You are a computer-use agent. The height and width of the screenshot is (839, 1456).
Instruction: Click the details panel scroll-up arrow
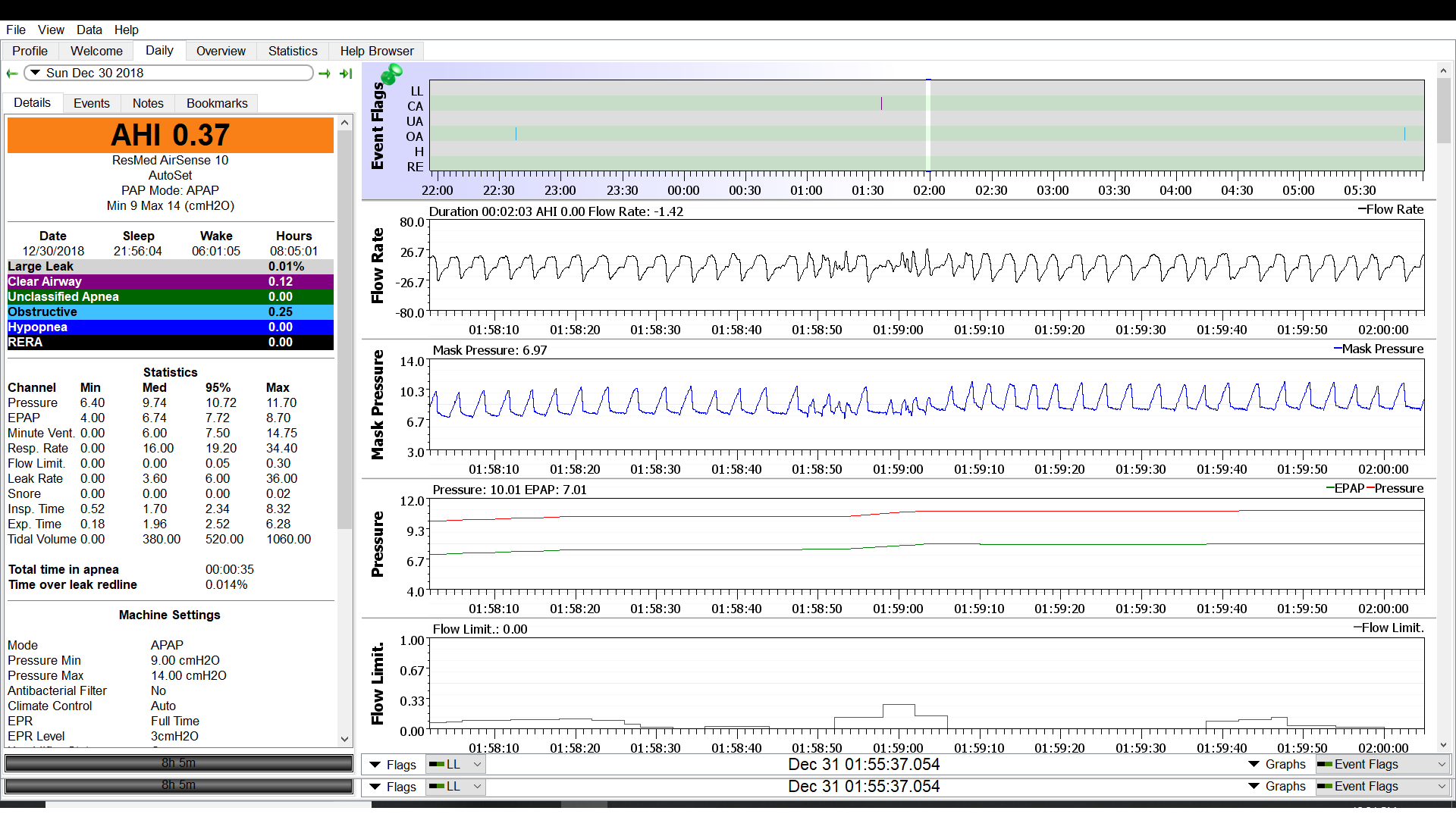[345, 123]
